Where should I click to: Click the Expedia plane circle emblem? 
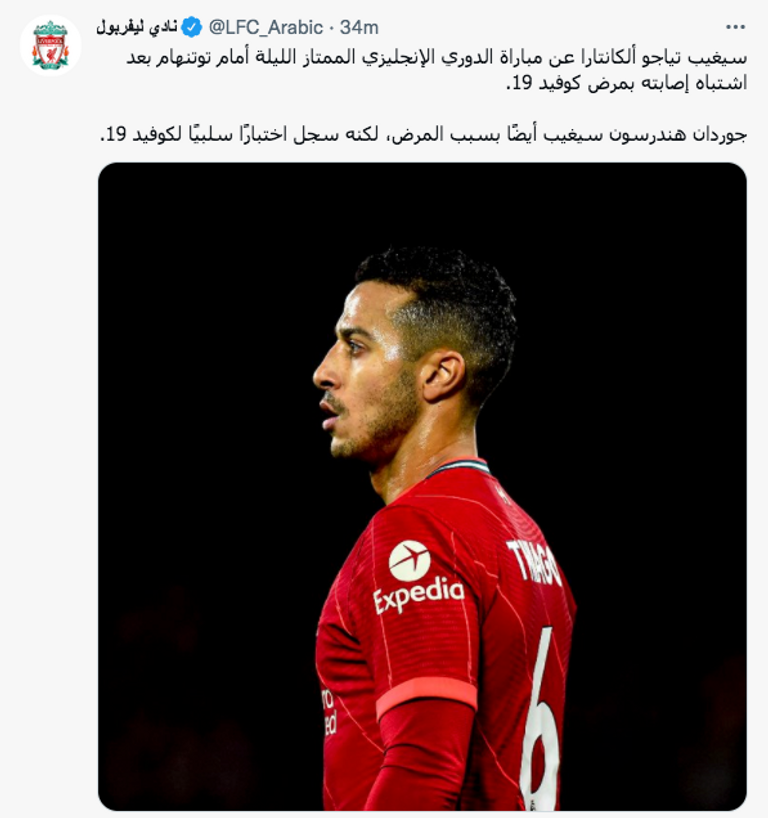coord(410,561)
